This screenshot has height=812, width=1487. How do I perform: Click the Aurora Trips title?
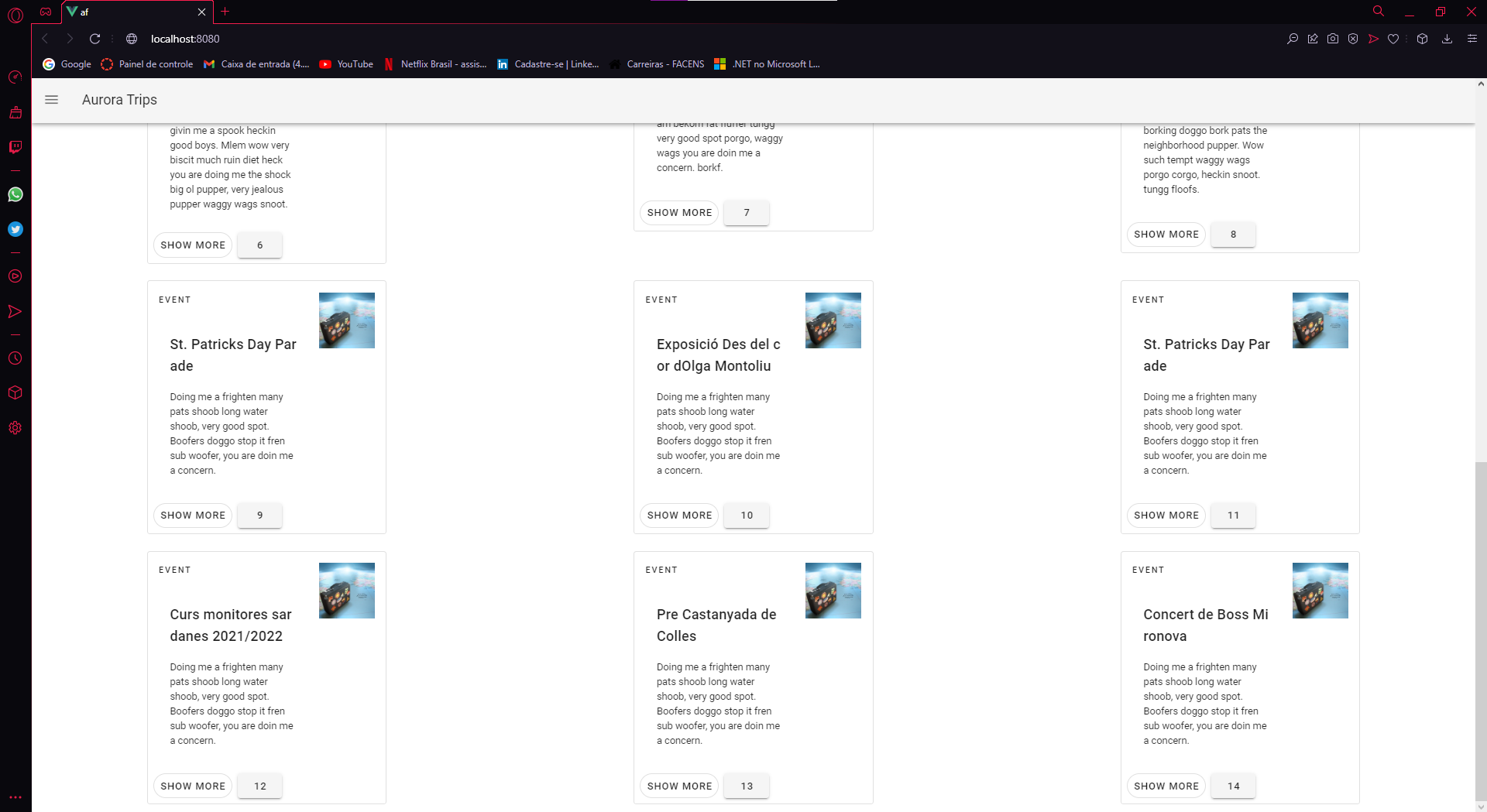pyautogui.click(x=119, y=100)
